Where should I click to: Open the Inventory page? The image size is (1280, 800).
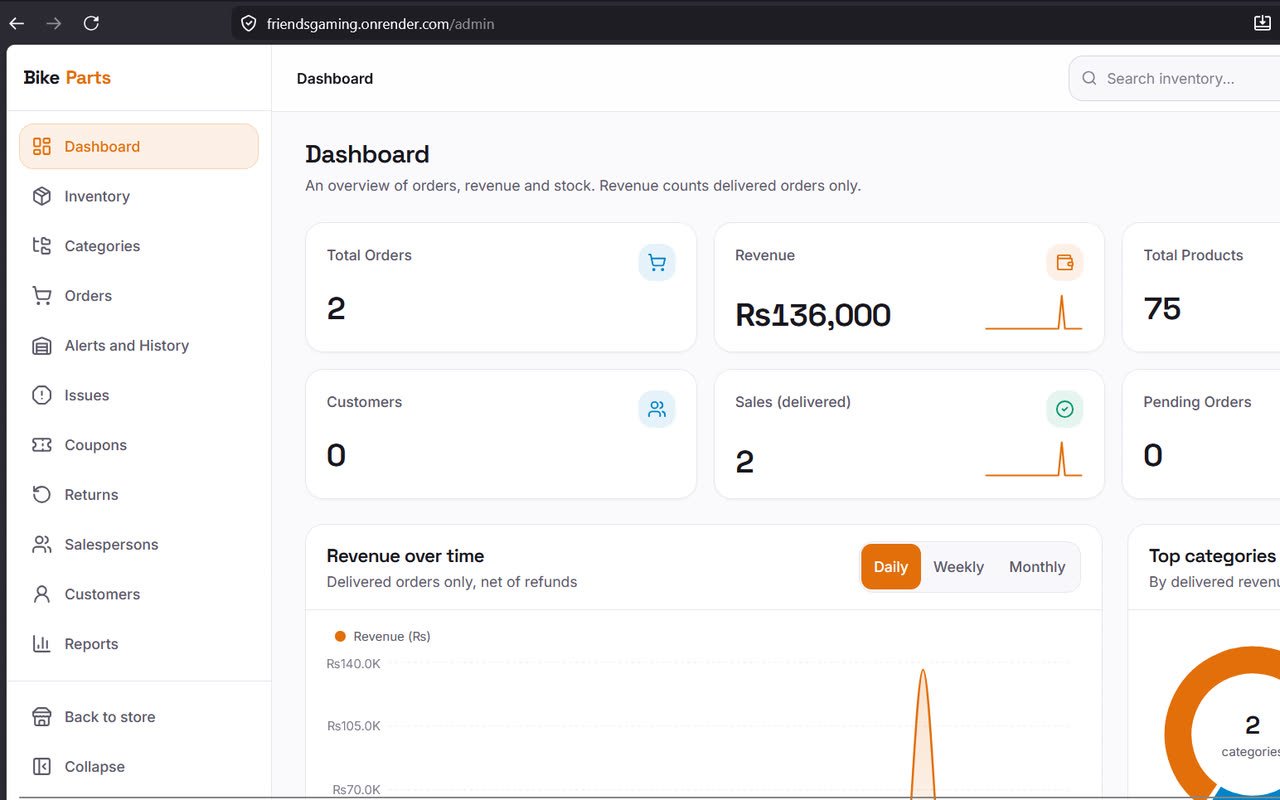point(139,197)
